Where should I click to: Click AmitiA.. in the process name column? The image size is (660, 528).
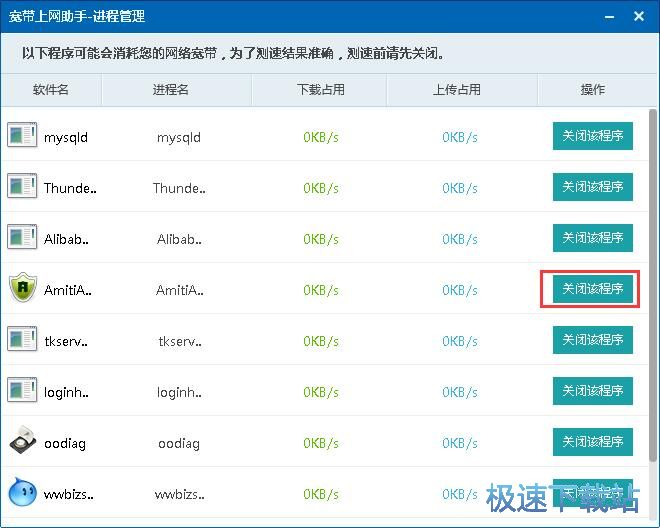[x=180, y=290]
